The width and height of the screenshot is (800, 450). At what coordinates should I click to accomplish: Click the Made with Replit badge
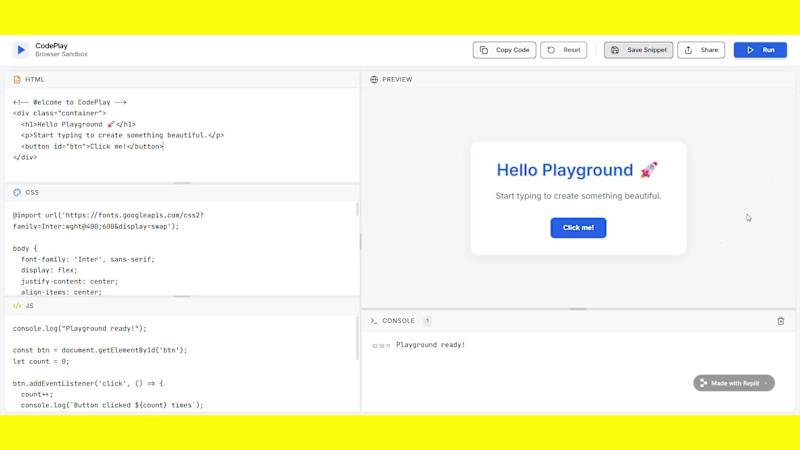[734, 383]
